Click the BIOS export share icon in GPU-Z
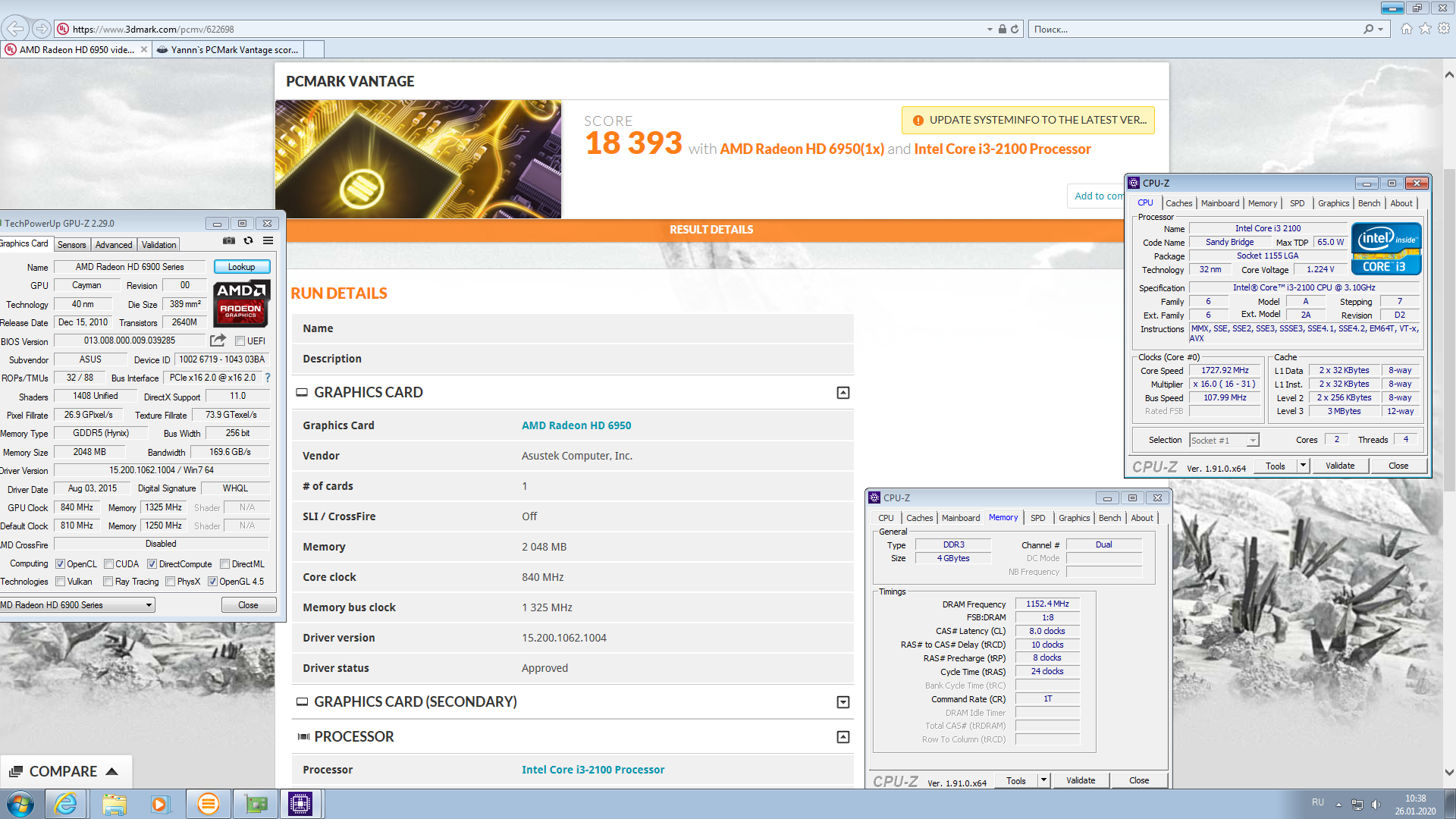Image resolution: width=1456 pixels, height=819 pixels. tap(218, 340)
